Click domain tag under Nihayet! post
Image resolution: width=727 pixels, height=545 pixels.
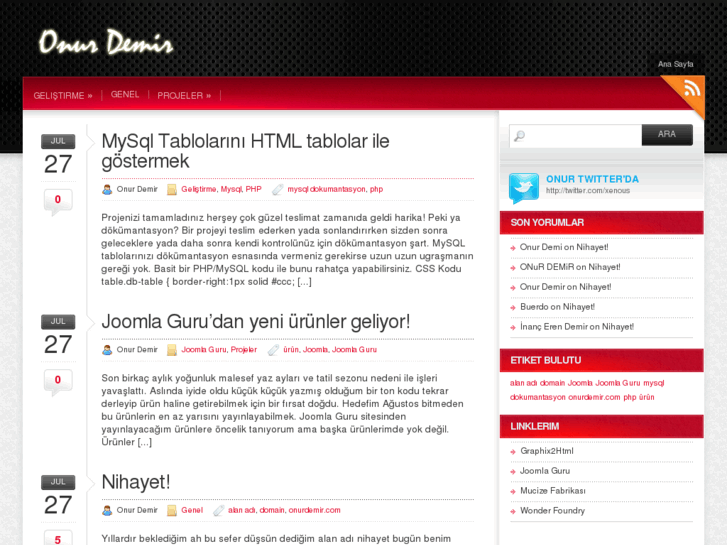[272, 510]
